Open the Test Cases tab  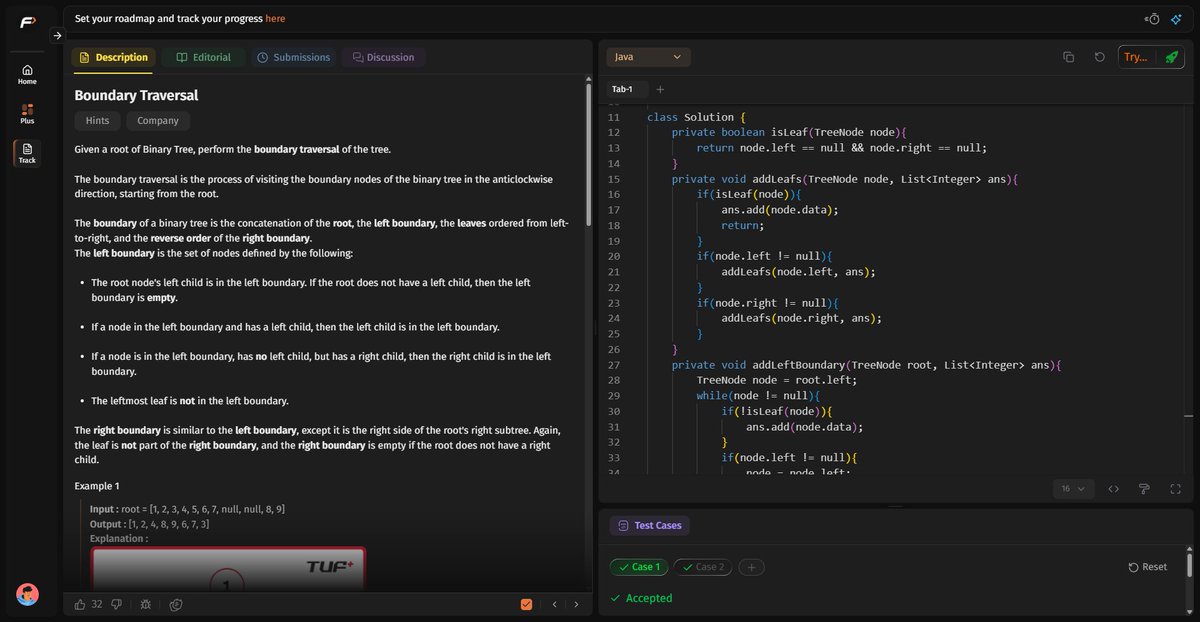click(649, 525)
